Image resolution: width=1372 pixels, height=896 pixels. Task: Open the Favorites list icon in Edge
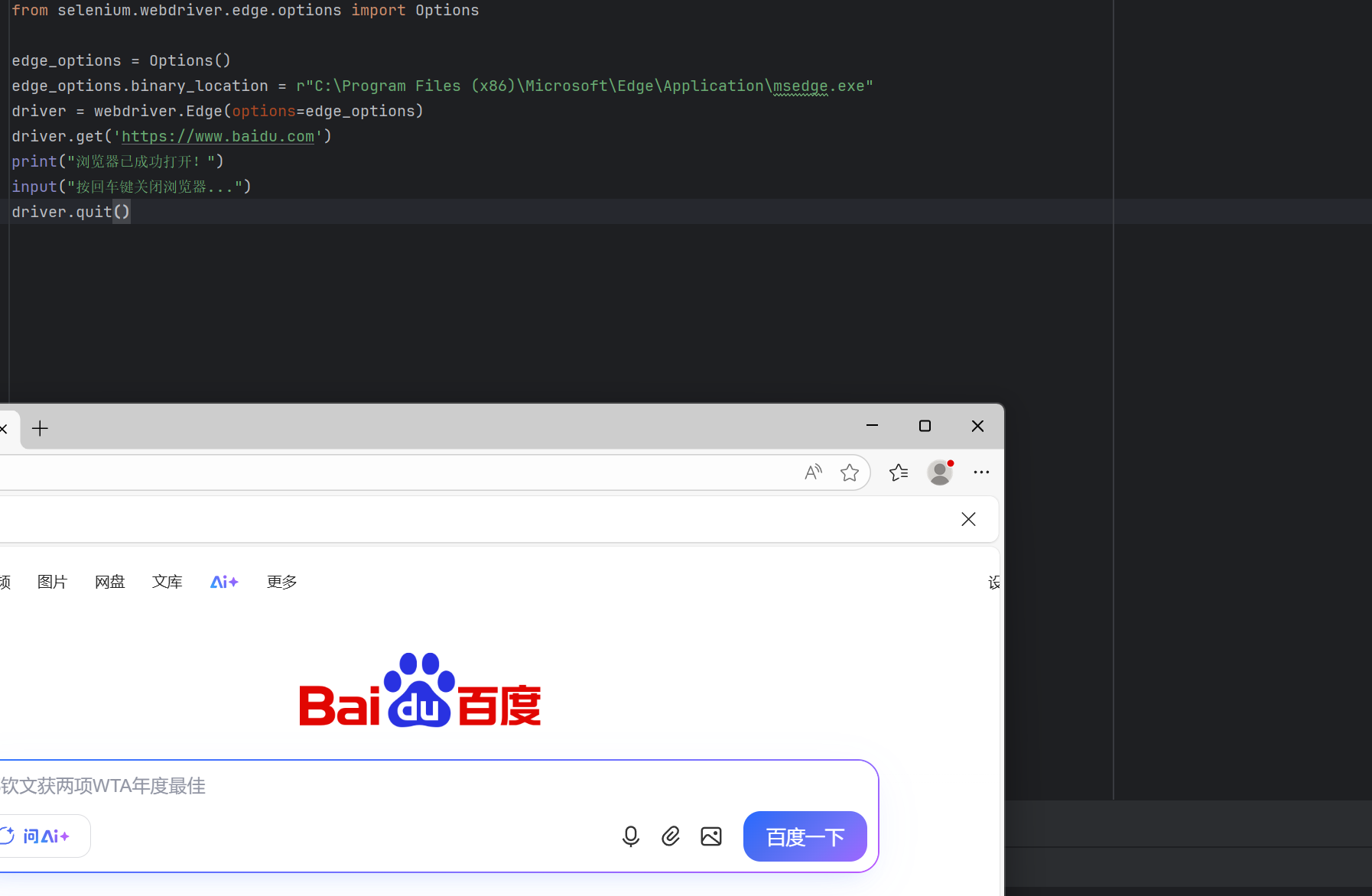coord(899,472)
